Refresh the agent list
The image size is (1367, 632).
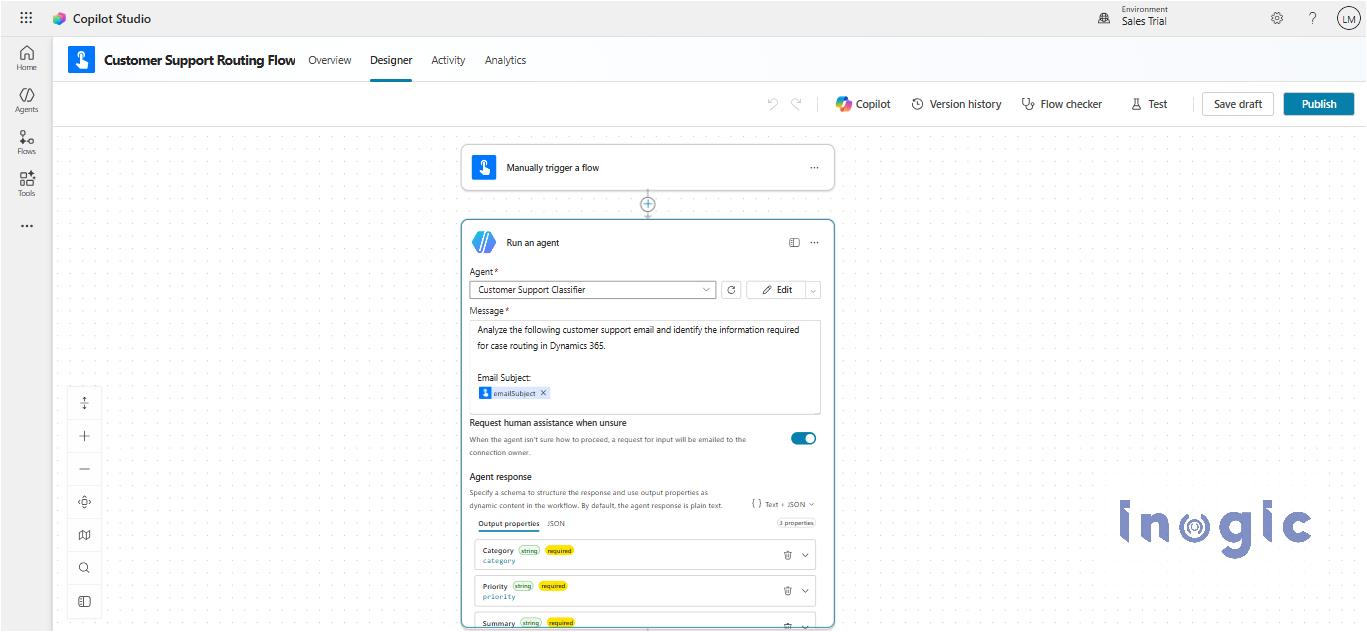(x=731, y=290)
